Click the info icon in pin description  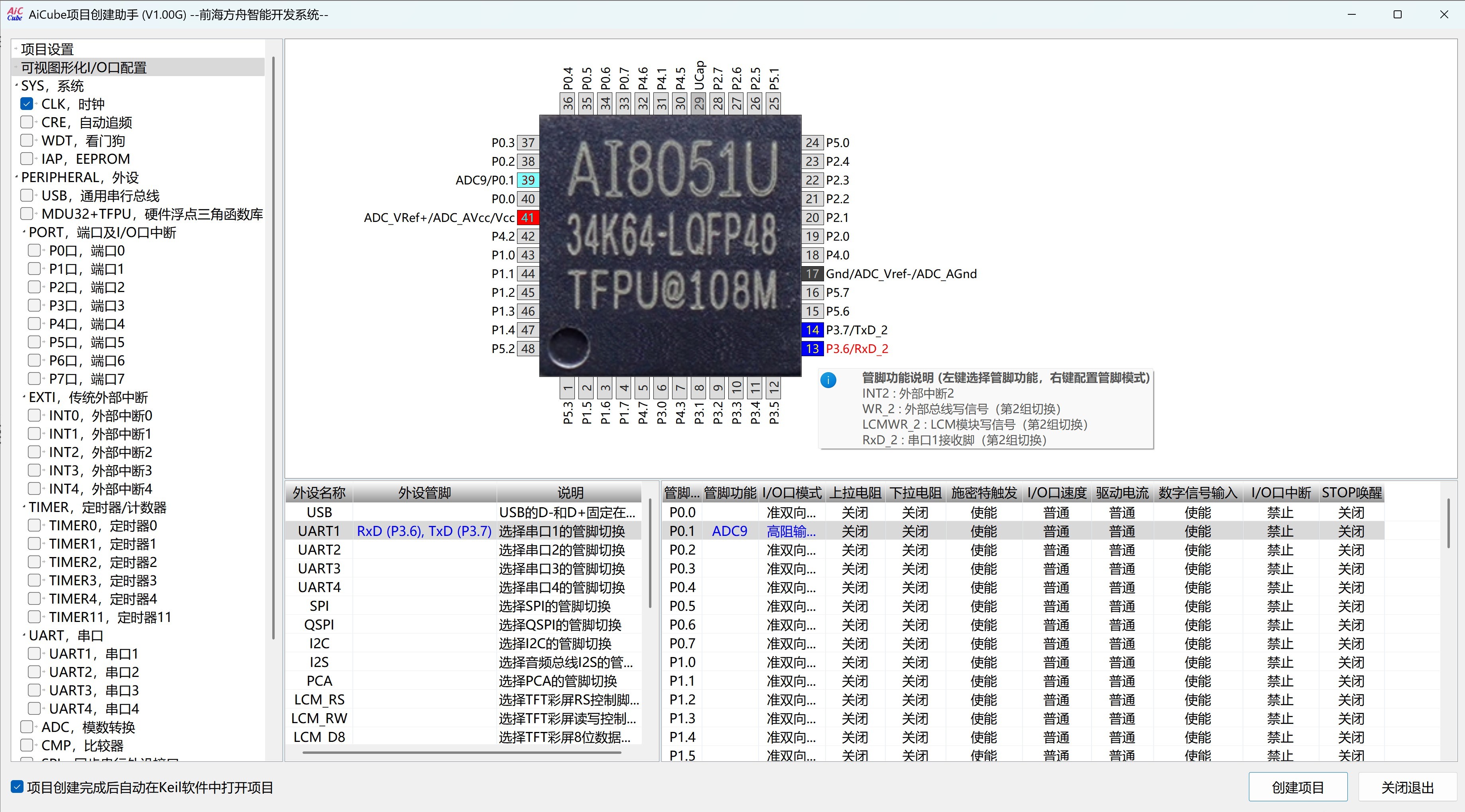click(x=829, y=380)
